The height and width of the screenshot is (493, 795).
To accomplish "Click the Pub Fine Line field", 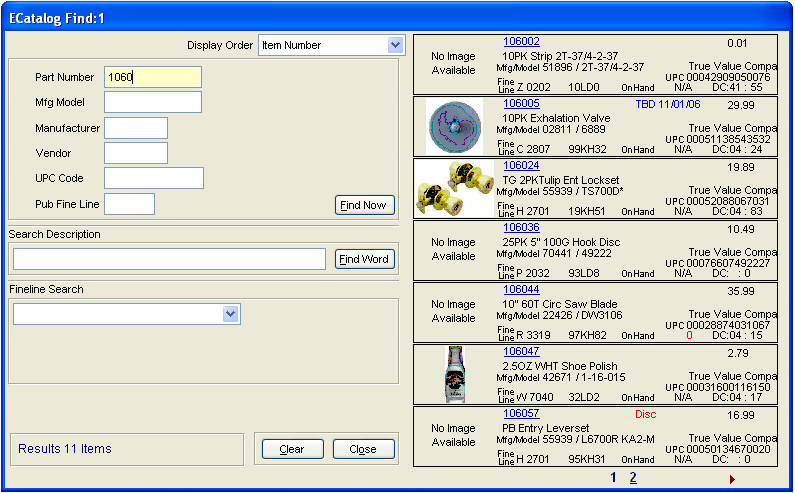I will [129, 204].
